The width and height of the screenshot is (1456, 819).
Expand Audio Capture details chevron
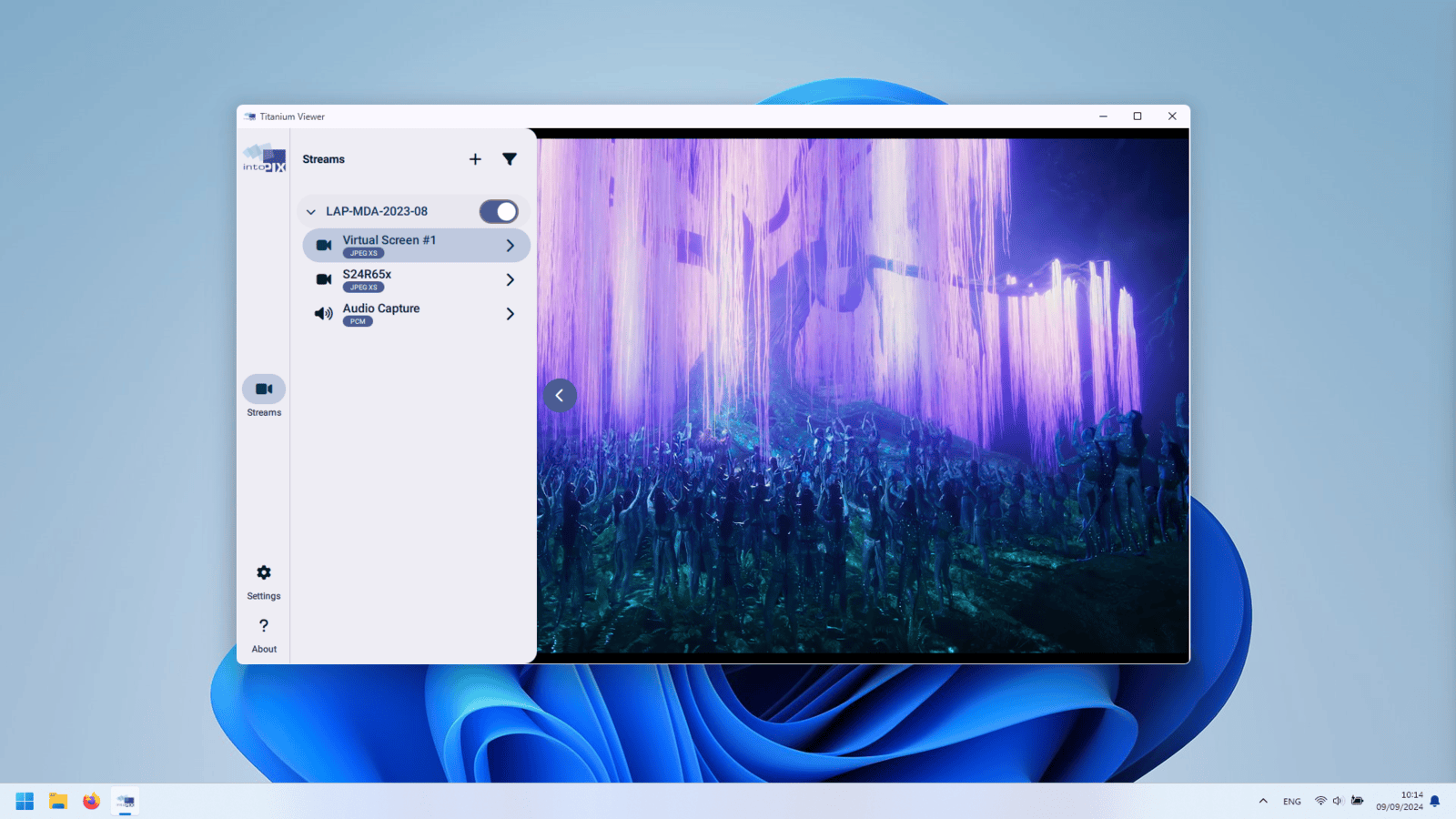pyautogui.click(x=510, y=314)
